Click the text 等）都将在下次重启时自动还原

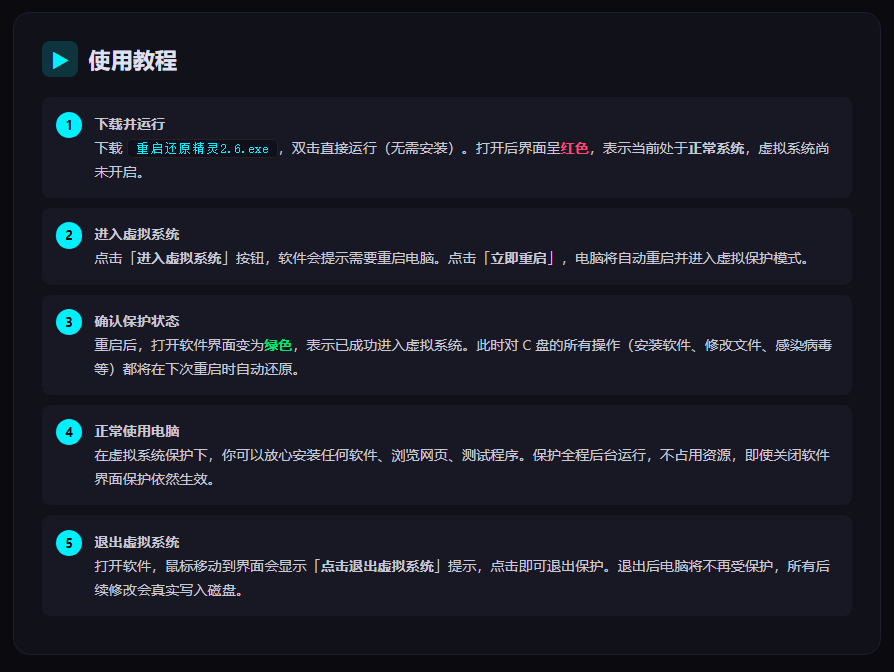coord(193,369)
